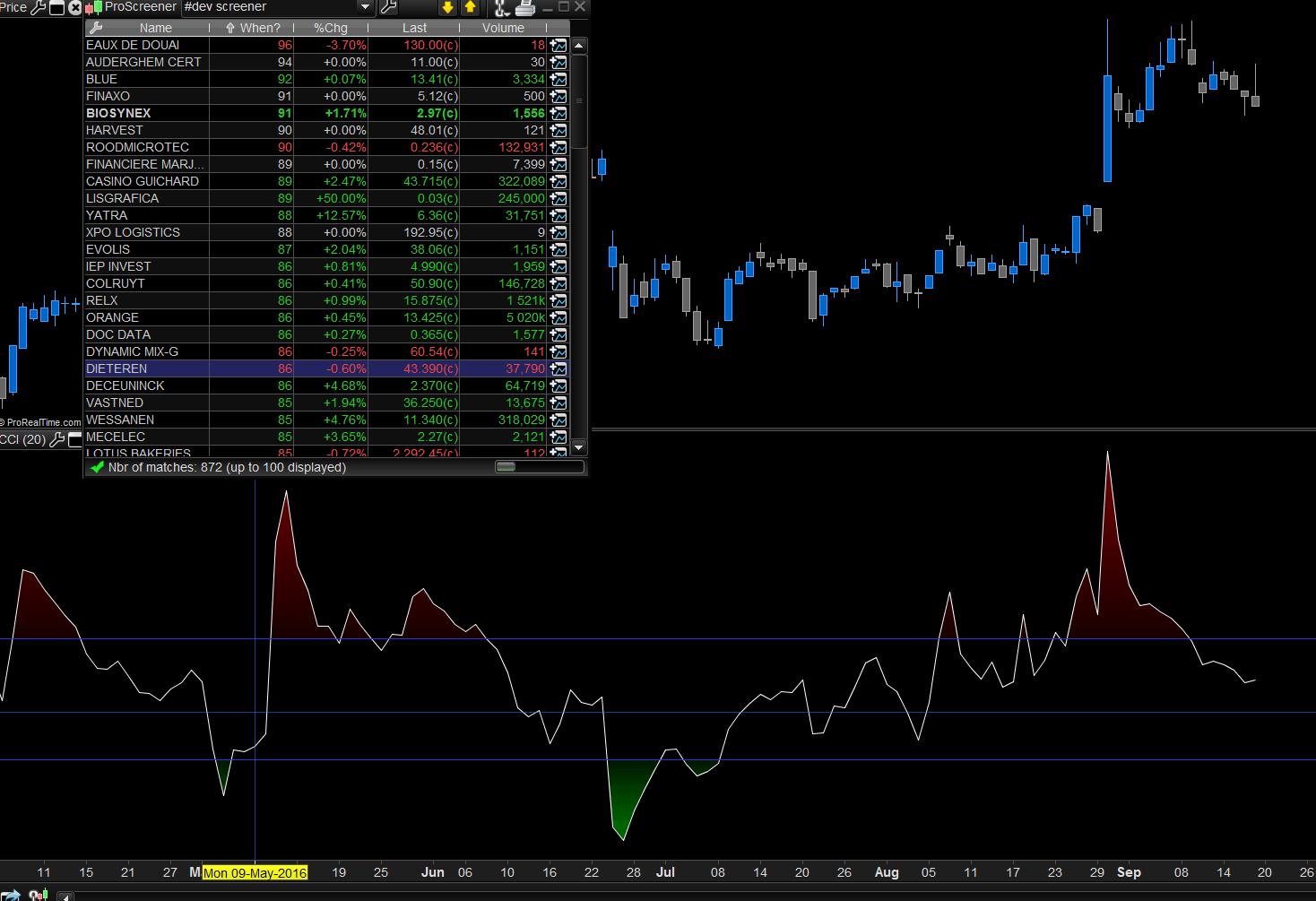Select the FINANCIERE MARJ... row
The width and height of the screenshot is (1316, 901).
(x=327, y=164)
